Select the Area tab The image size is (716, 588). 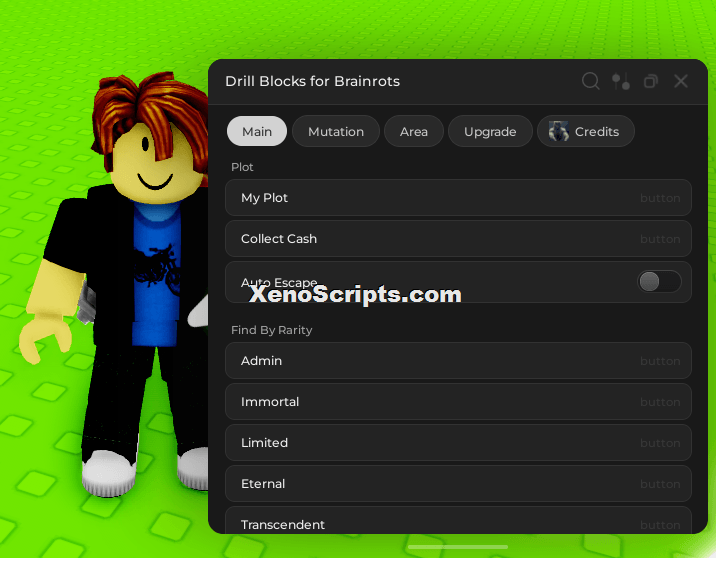(414, 131)
